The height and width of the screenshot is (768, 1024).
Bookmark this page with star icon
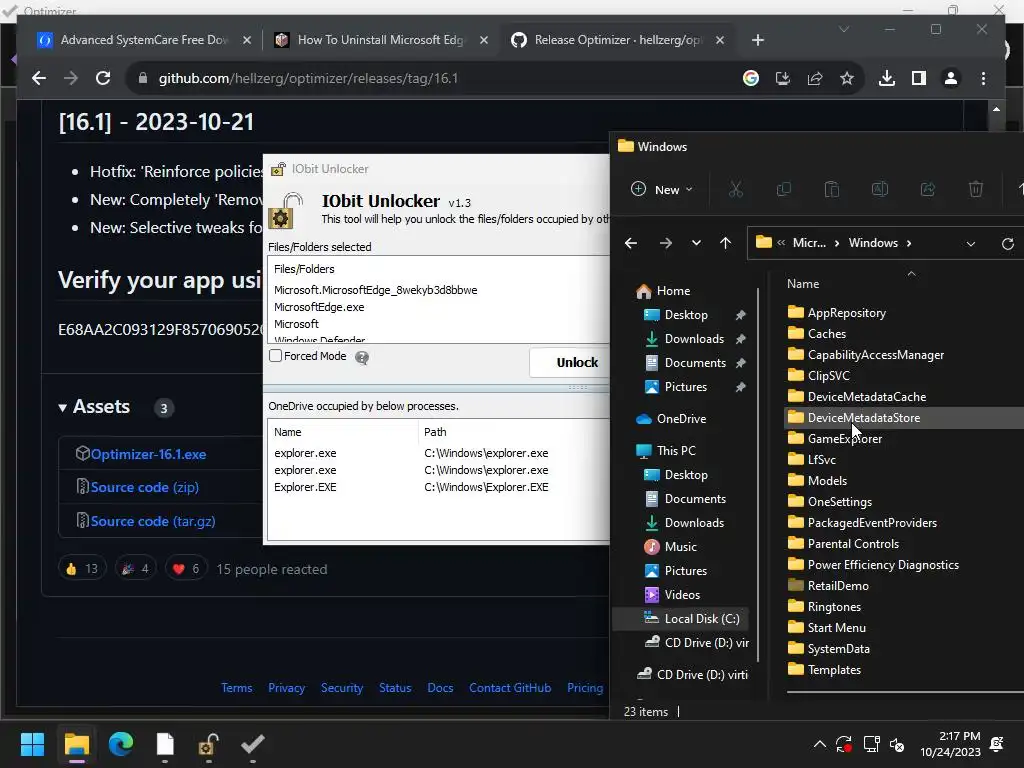tap(847, 78)
